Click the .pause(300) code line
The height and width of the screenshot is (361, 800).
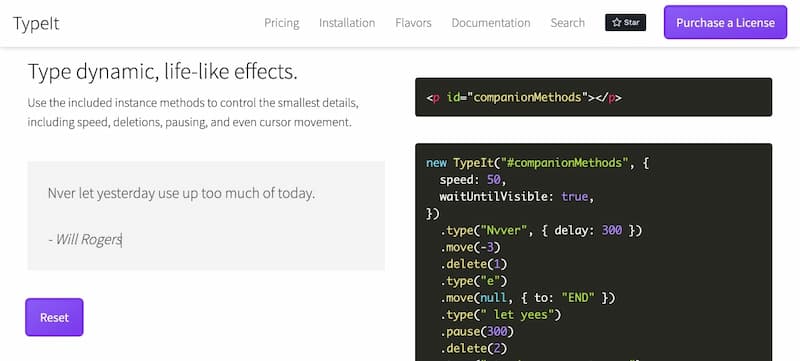477,331
